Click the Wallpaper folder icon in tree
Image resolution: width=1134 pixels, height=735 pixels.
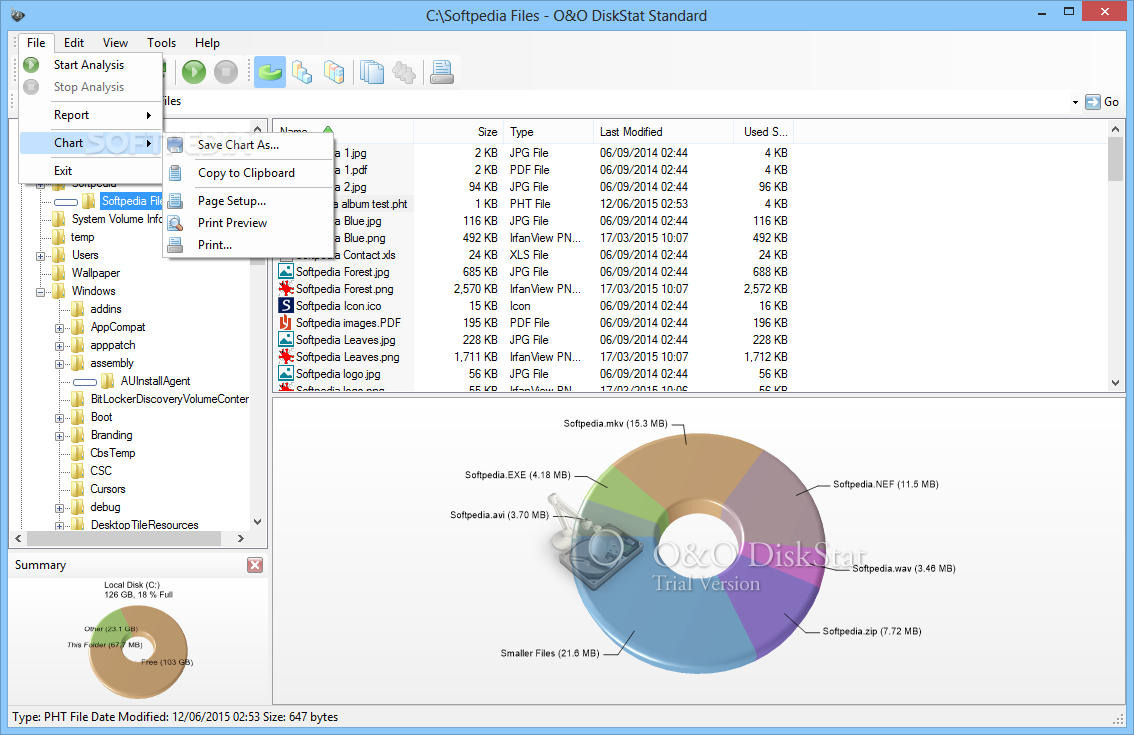point(59,273)
